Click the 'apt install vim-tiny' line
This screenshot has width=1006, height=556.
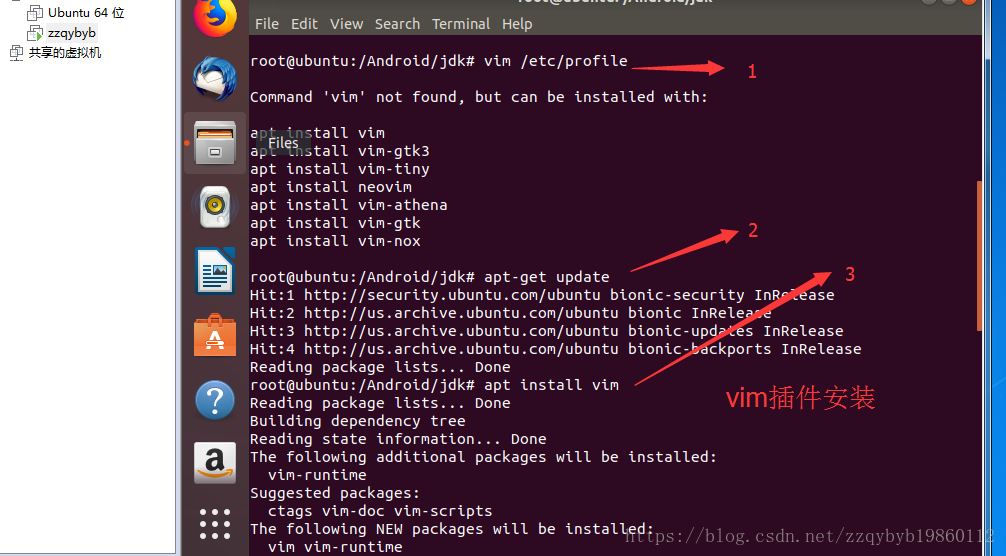click(340, 169)
